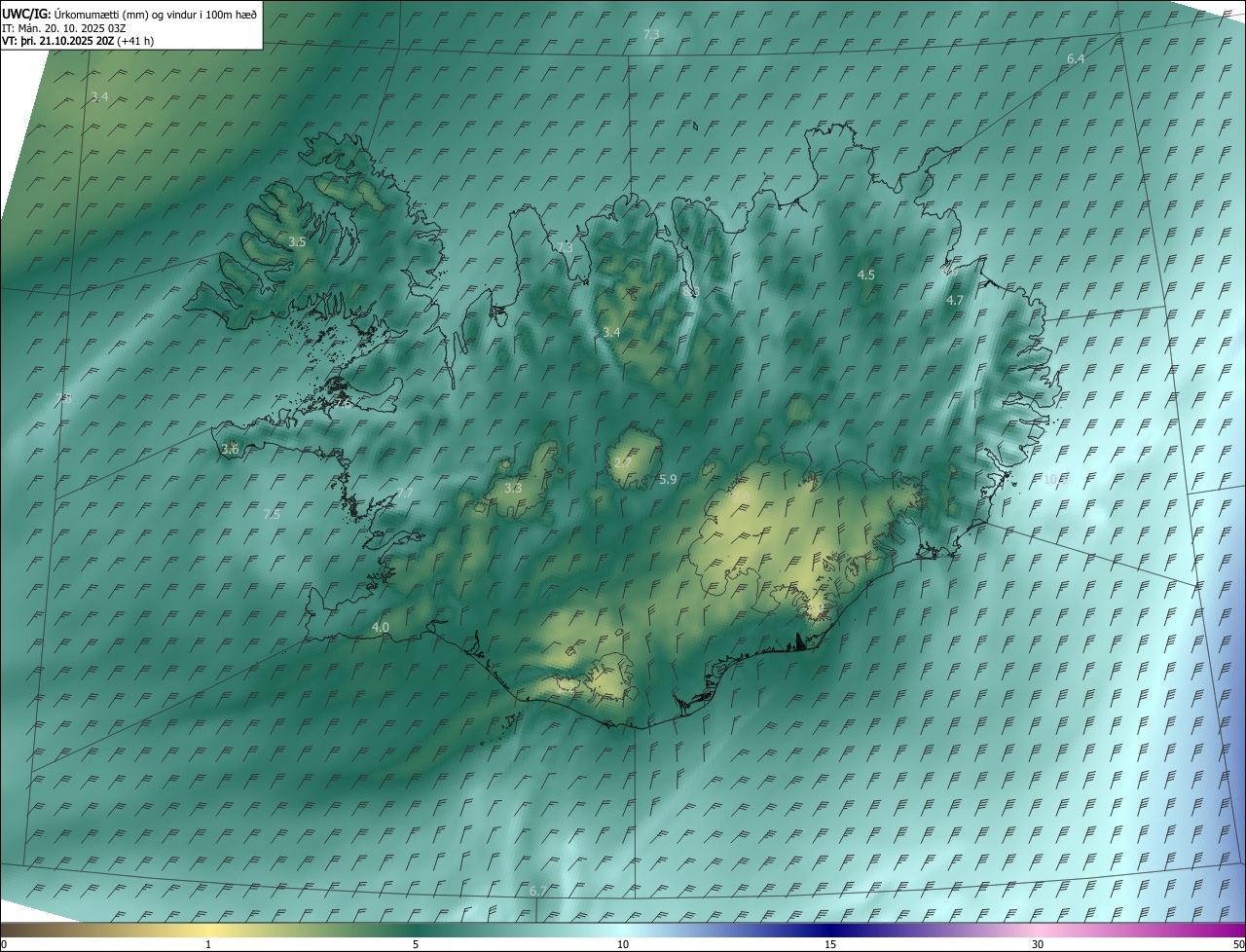Click the 4.7 value label on the map
The image size is (1246, 952).
[955, 301]
